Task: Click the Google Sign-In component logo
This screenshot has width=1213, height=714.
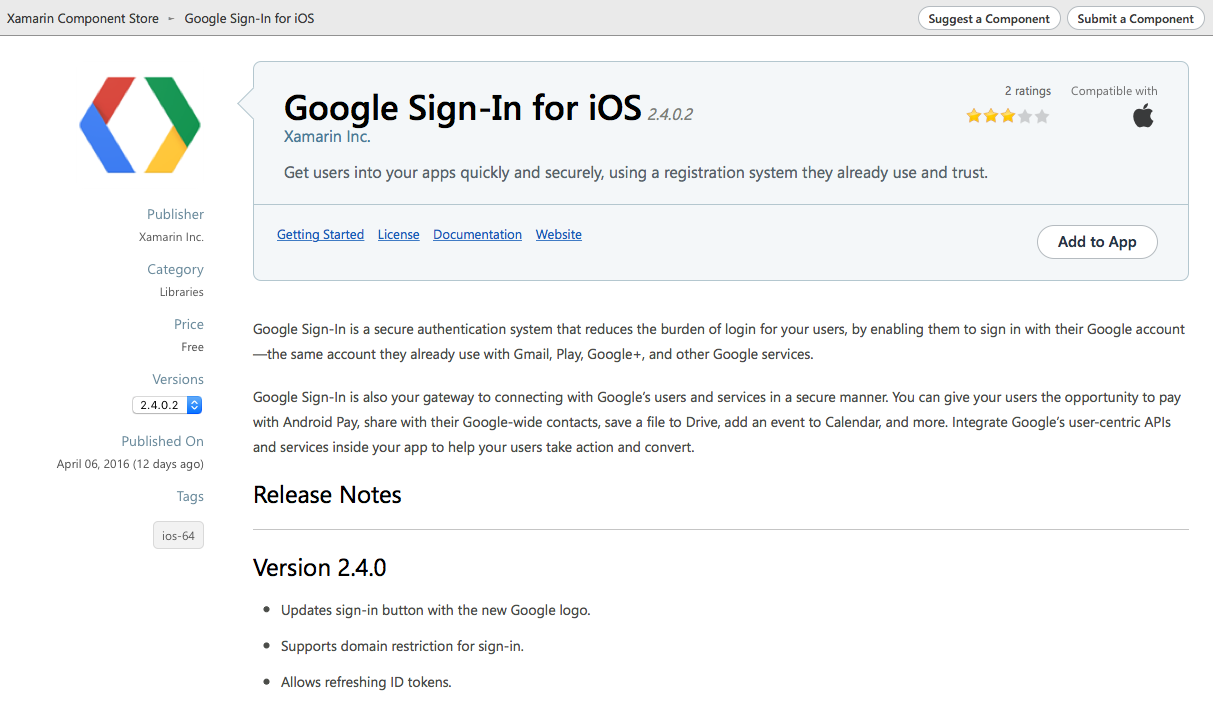Action: pyautogui.click(x=140, y=125)
